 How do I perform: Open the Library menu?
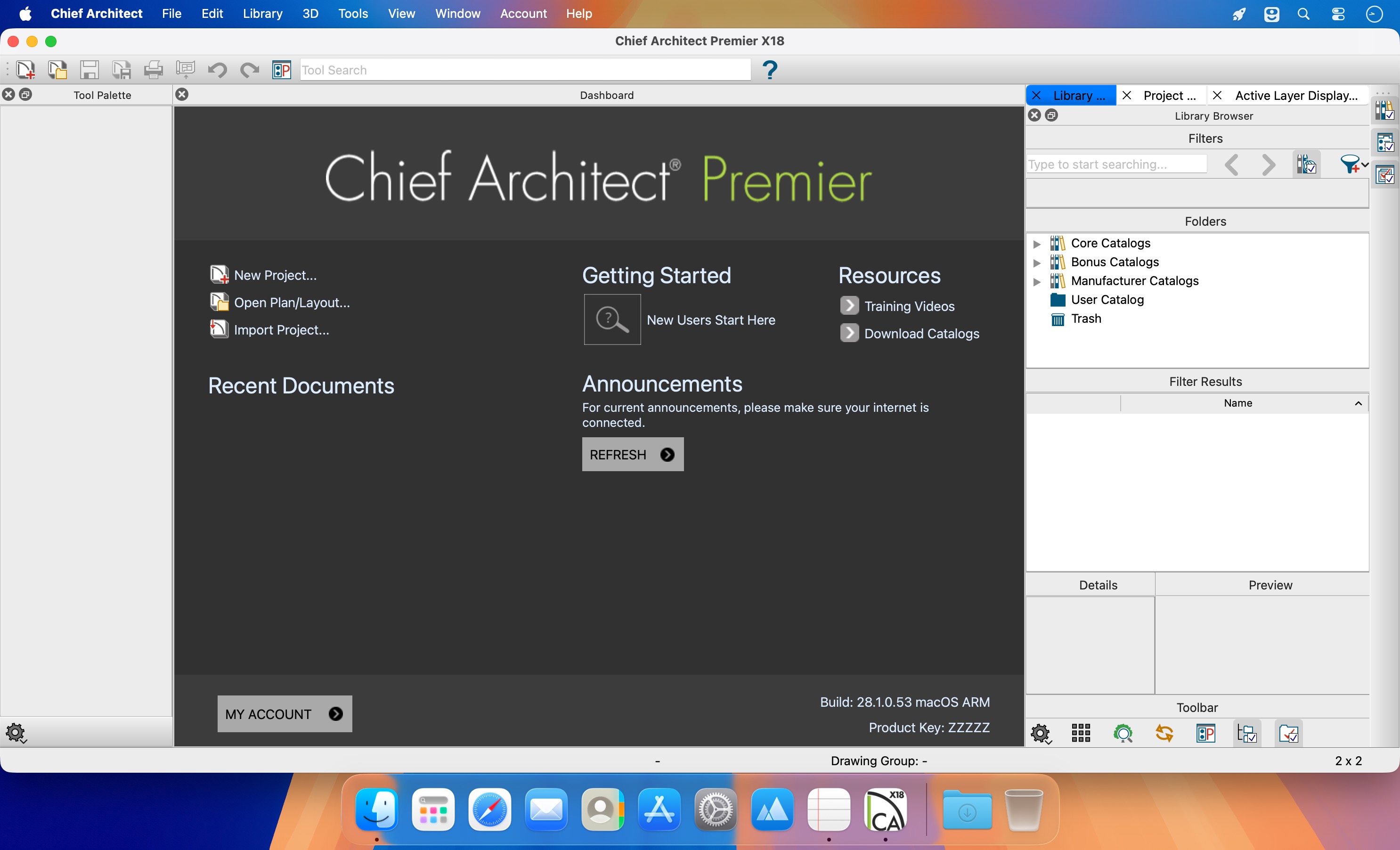coord(262,14)
